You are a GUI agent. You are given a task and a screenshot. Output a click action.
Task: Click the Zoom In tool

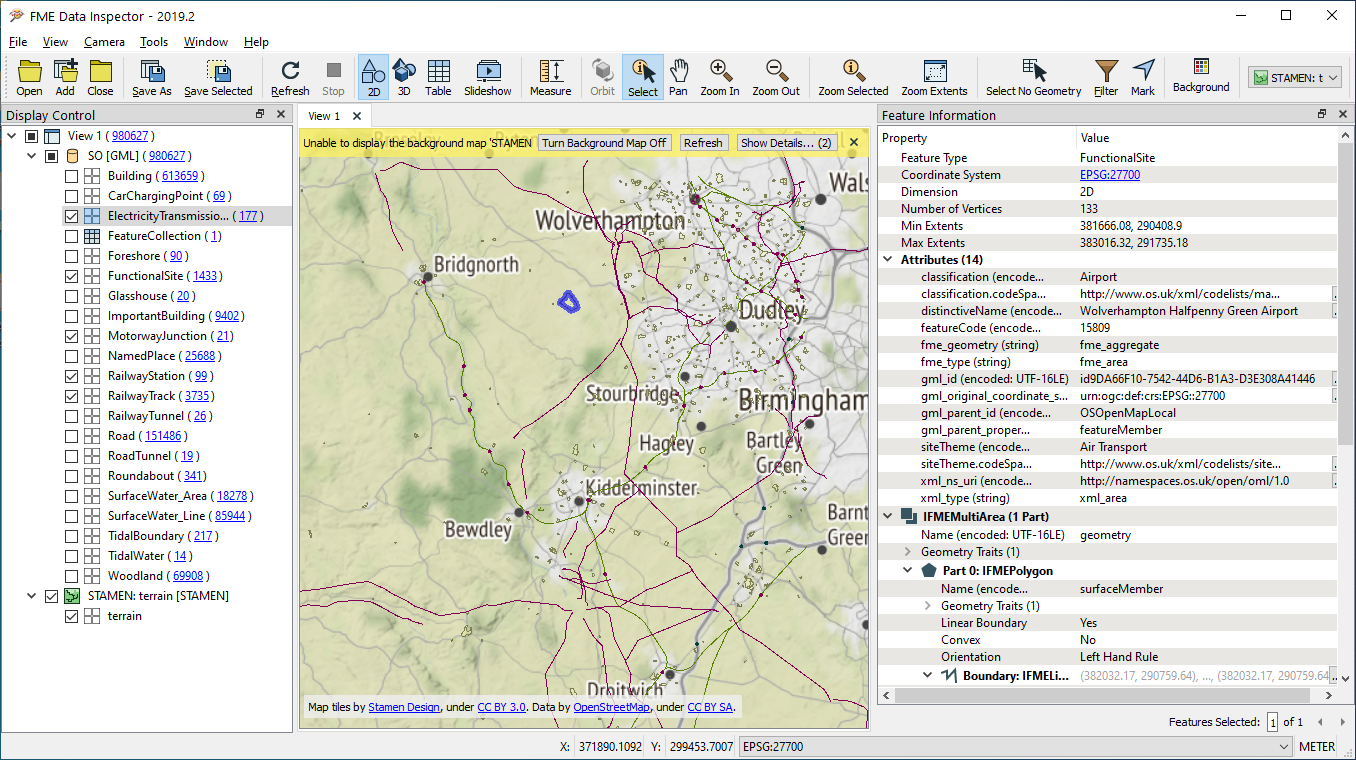720,78
